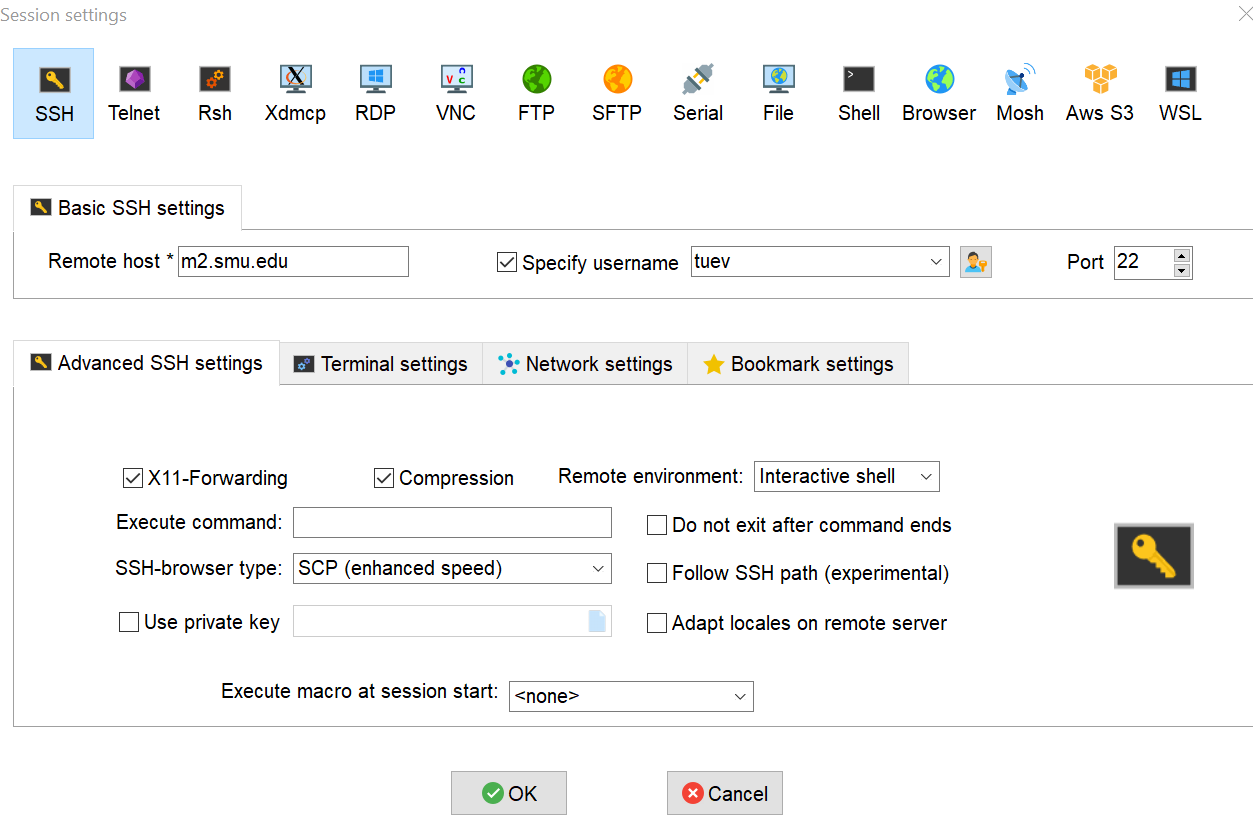Open the RDP session type

point(375,94)
